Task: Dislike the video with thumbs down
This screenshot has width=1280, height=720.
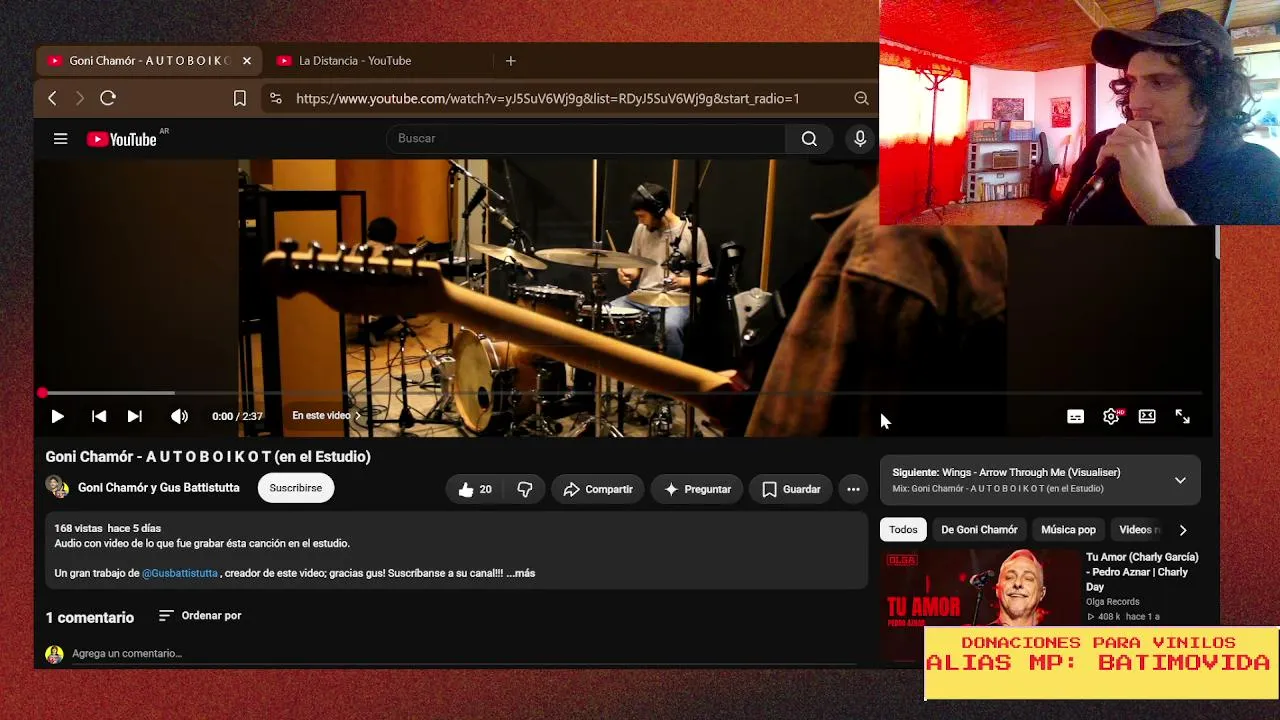Action: pos(525,489)
